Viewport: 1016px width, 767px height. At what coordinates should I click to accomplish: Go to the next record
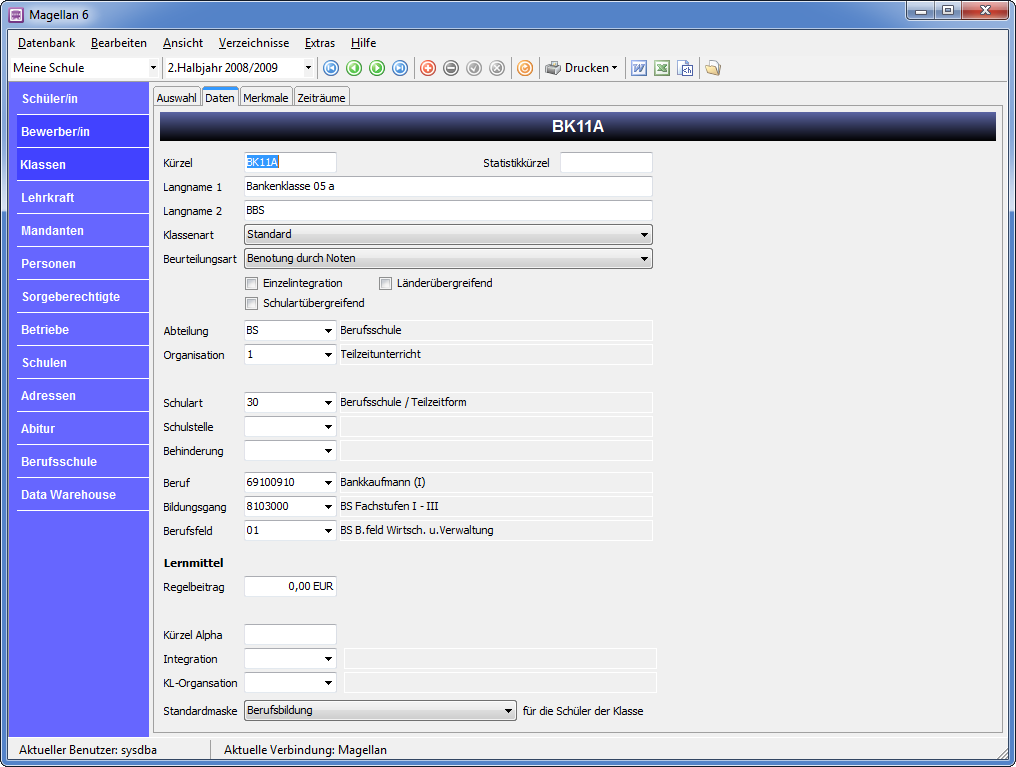pyautogui.click(x=377, y=68)
